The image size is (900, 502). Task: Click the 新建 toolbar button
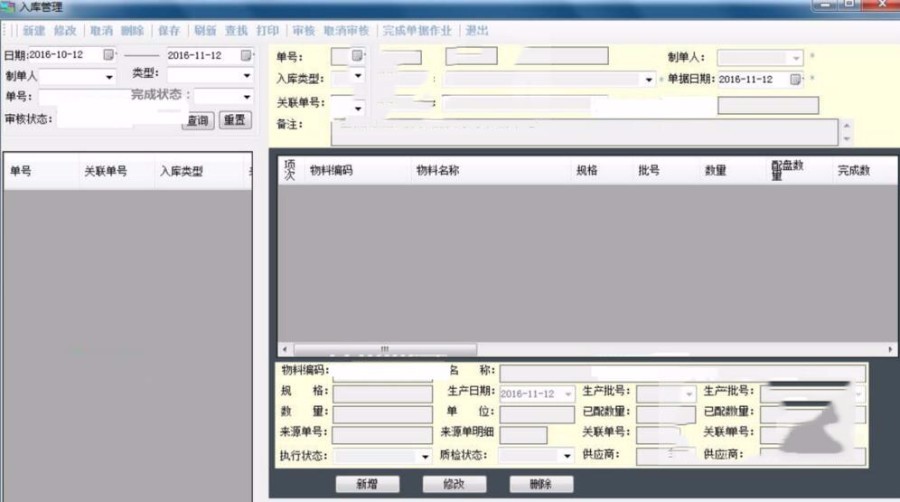(34, 31)
